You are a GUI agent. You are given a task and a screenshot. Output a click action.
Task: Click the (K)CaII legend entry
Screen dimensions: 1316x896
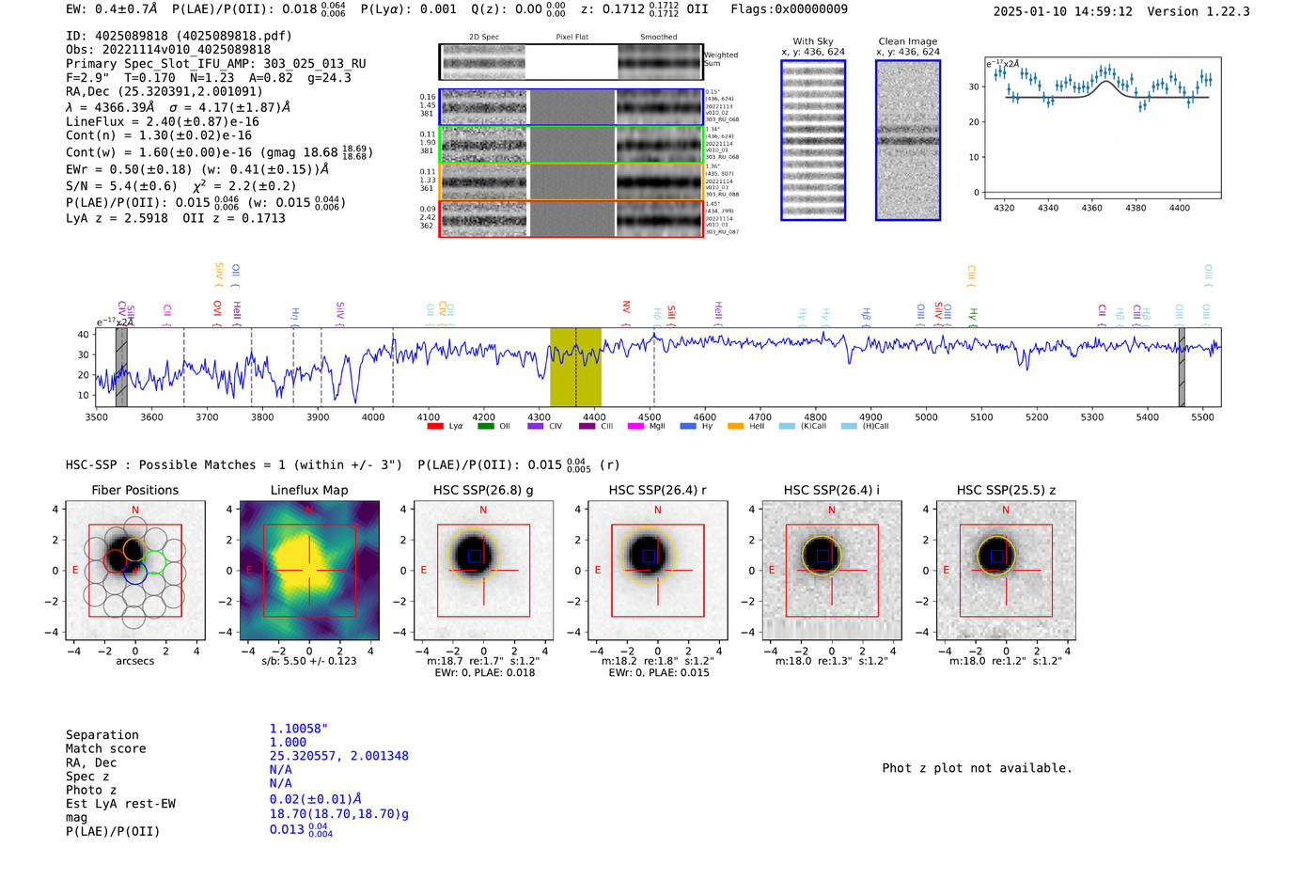[802, 426]
